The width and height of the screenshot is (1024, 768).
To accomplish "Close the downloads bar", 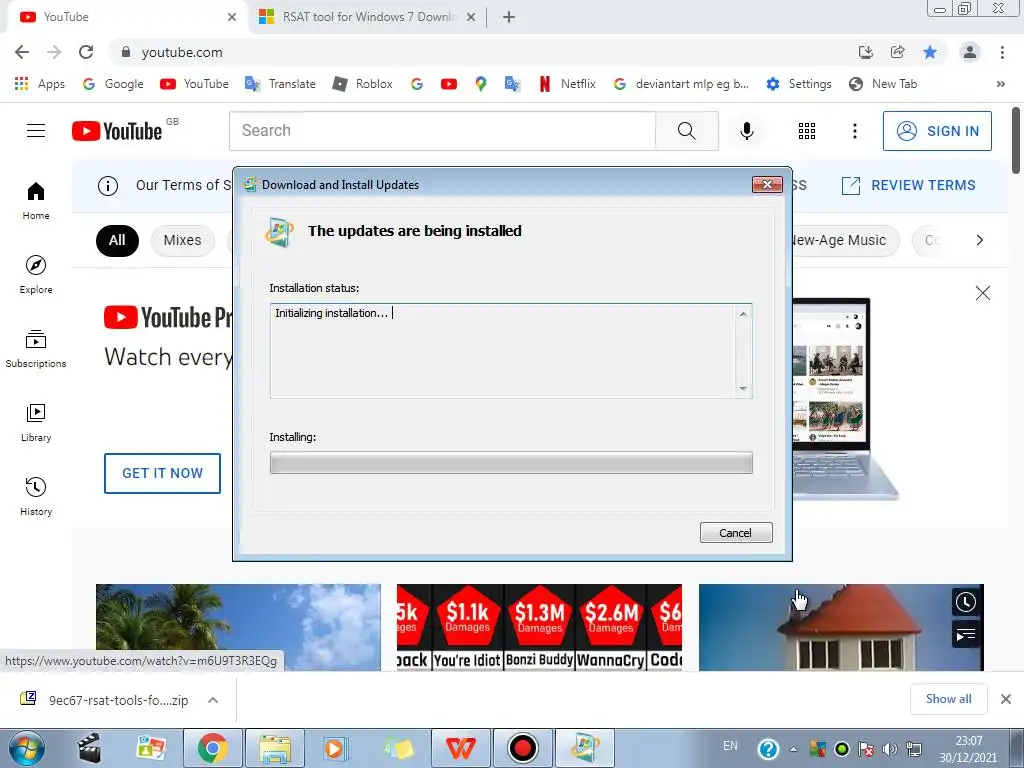I will point(1006,699).
